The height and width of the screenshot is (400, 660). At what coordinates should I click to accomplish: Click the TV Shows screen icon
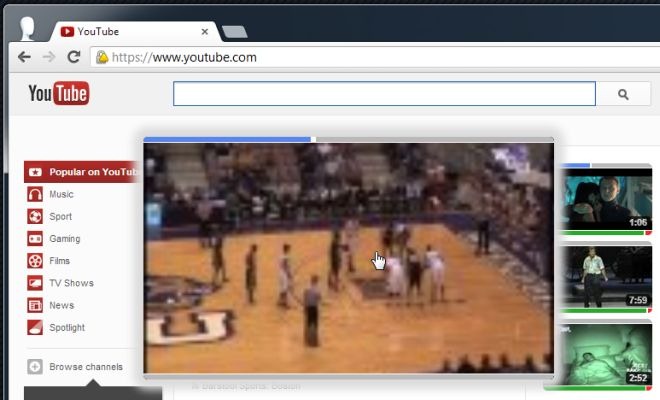(35, 283)
